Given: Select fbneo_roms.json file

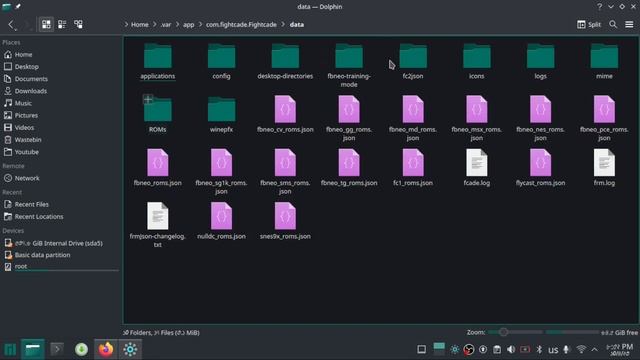Looking at the screenshot, I should [x=158, y=168].
